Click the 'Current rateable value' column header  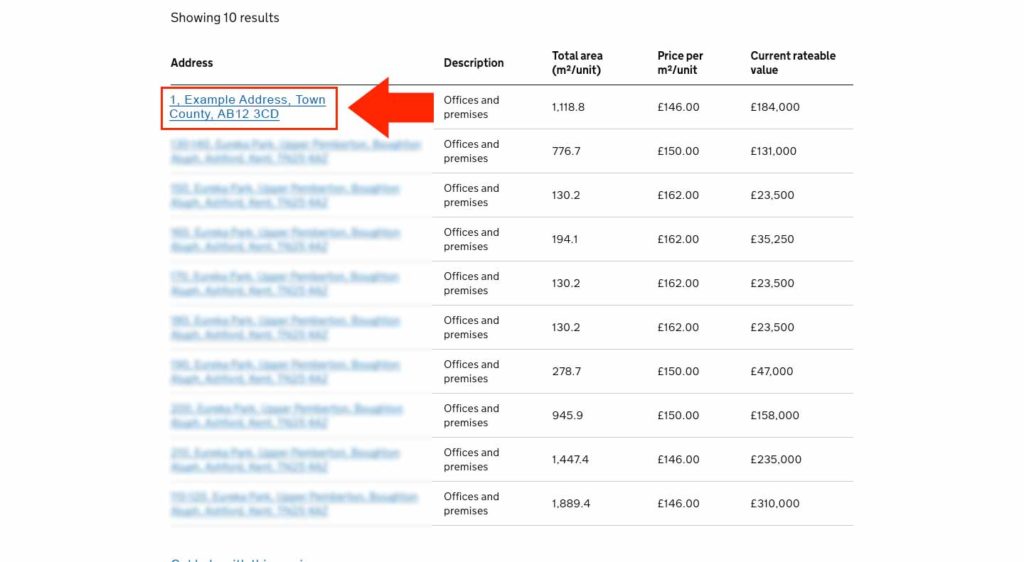coord(793,63)
